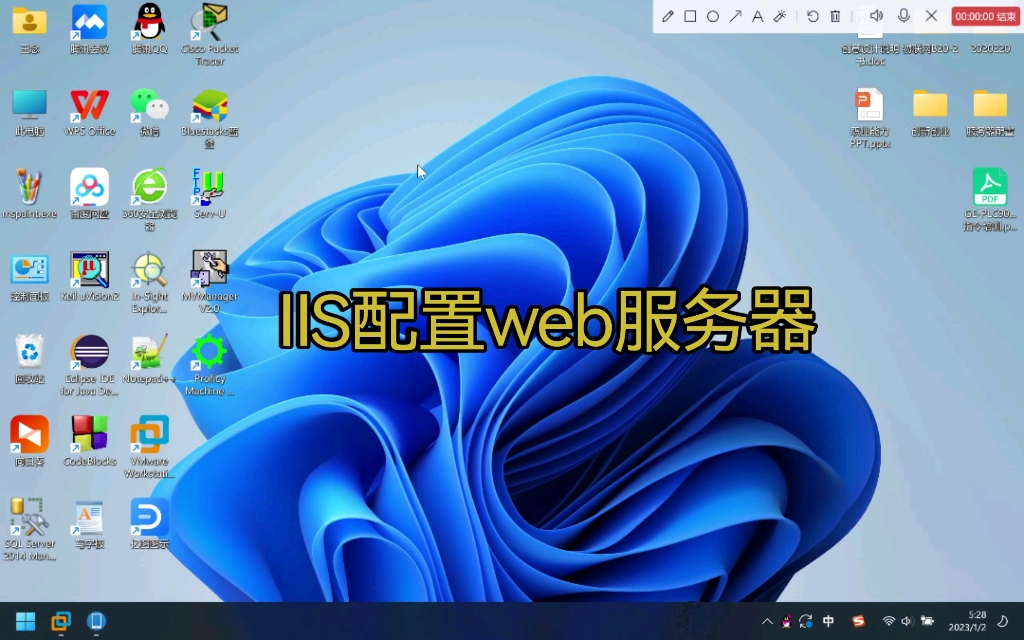Undo the last annotation in recorder toolbar

[x=812, y=16]
